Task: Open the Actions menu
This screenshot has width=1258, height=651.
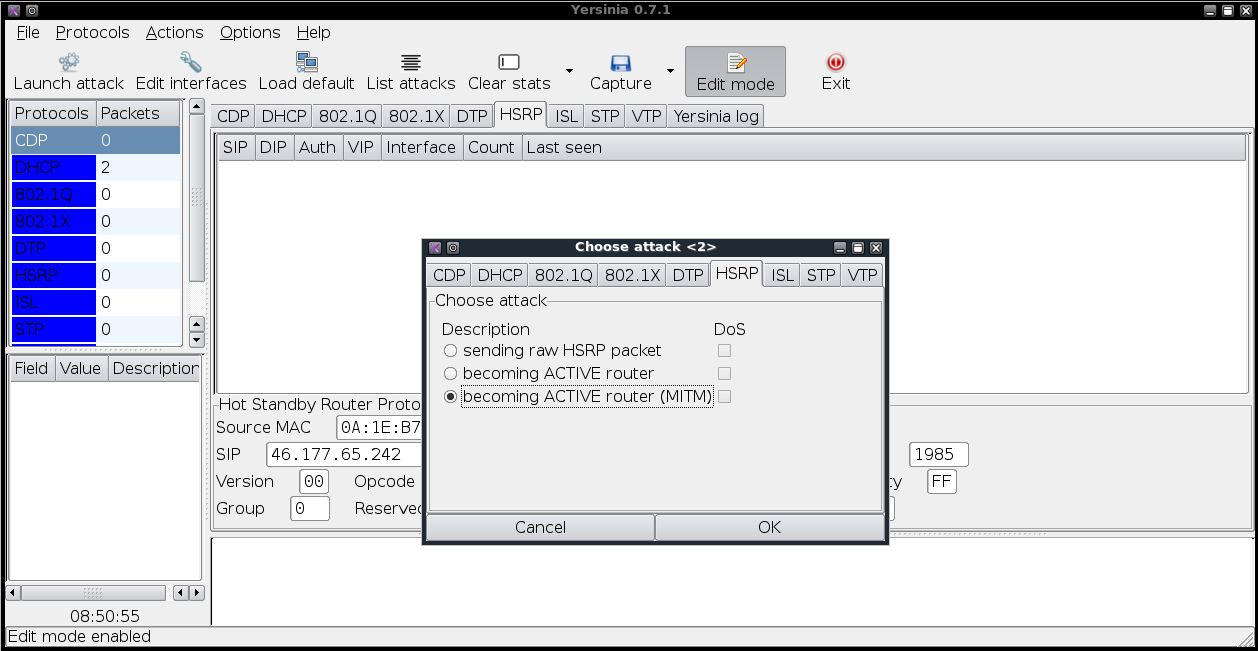Action: tap(174, 32)
